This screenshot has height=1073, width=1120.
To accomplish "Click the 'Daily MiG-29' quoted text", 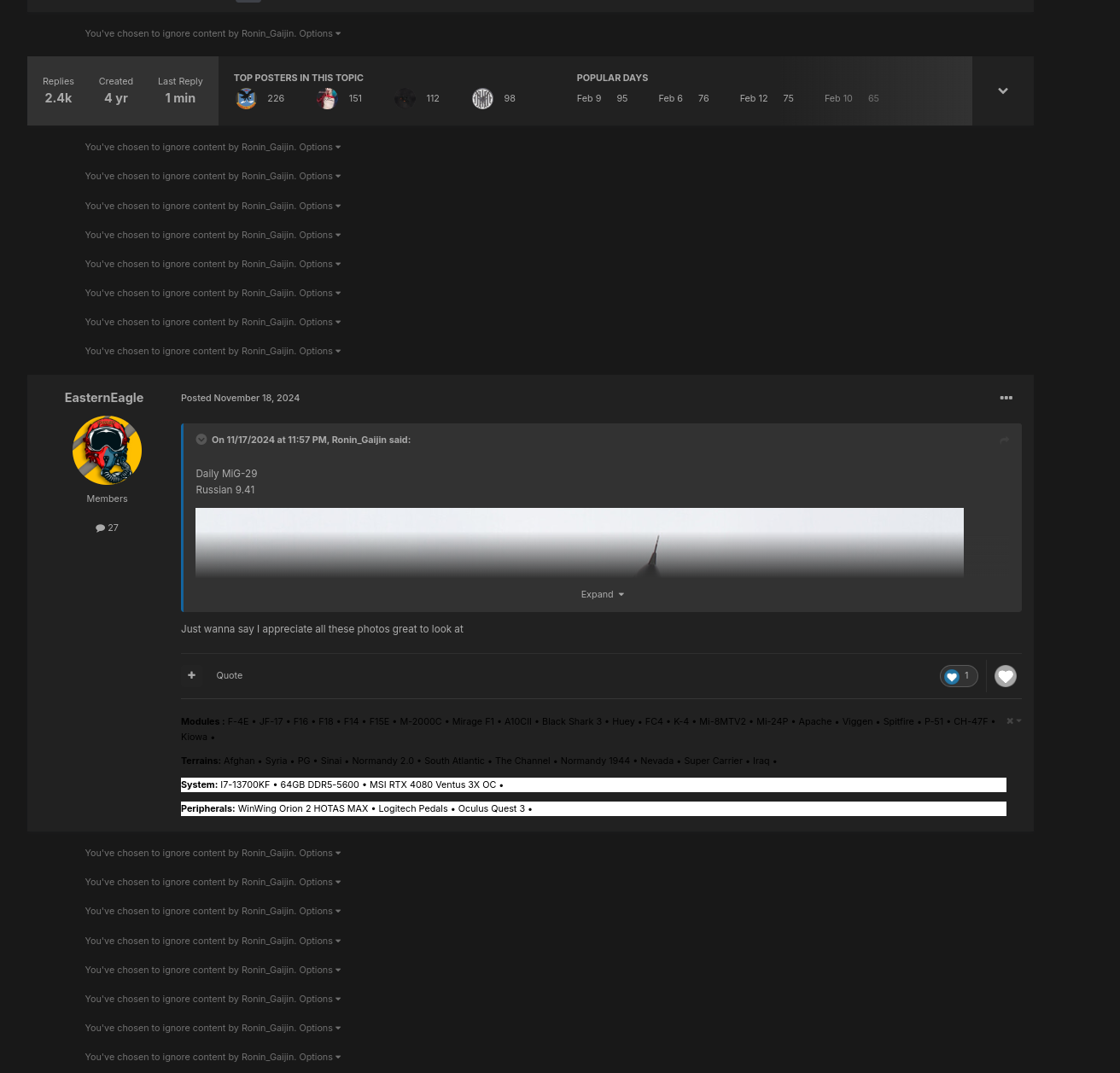I will pos(226,474).
